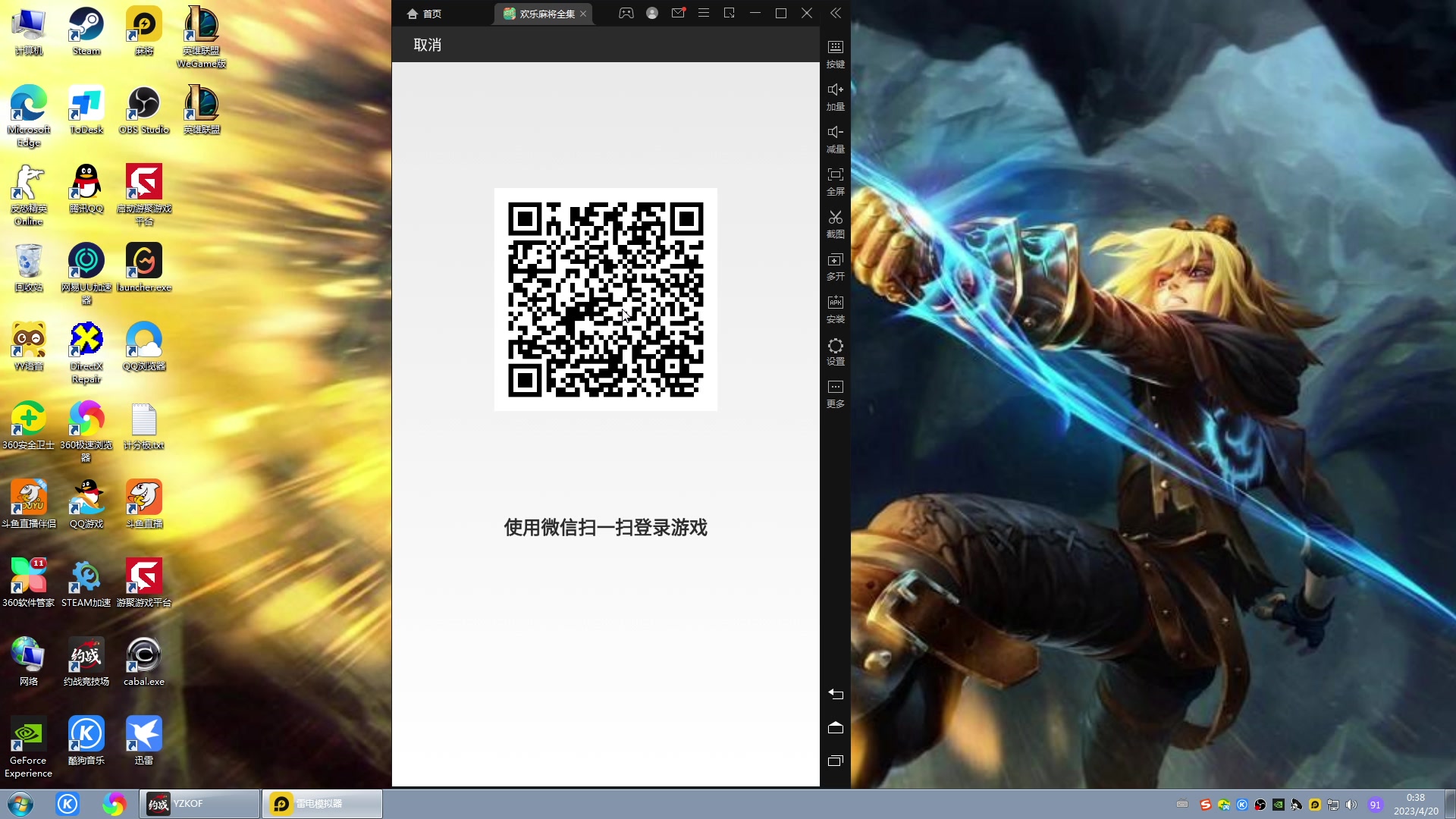1456x819 pixels.
Task: Expand the 更多 more tools menu
Action: 836,394
